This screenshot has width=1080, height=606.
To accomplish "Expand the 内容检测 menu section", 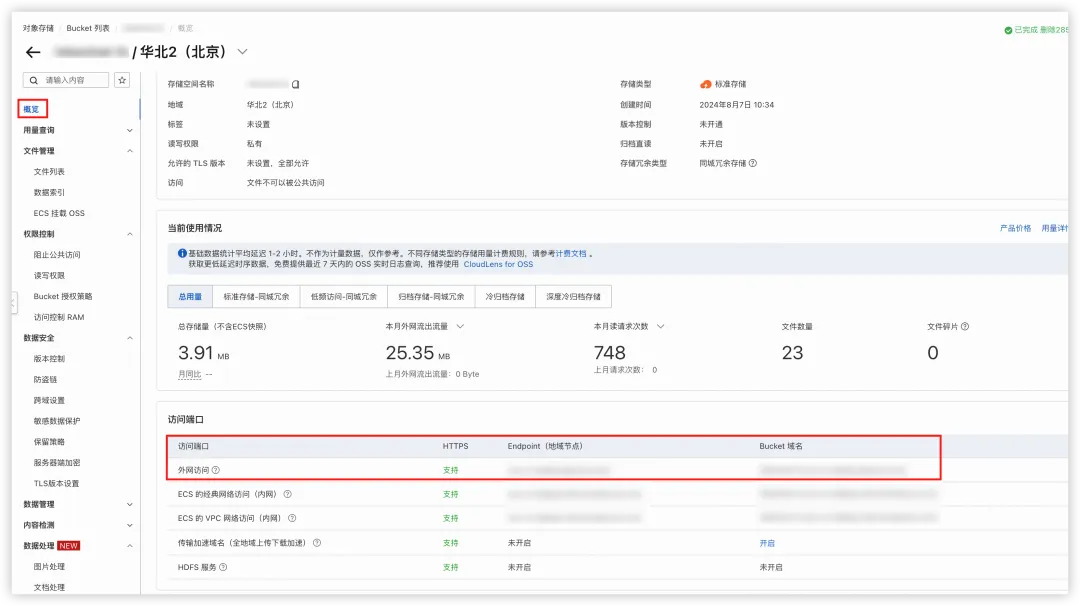I will pos(129,525).
